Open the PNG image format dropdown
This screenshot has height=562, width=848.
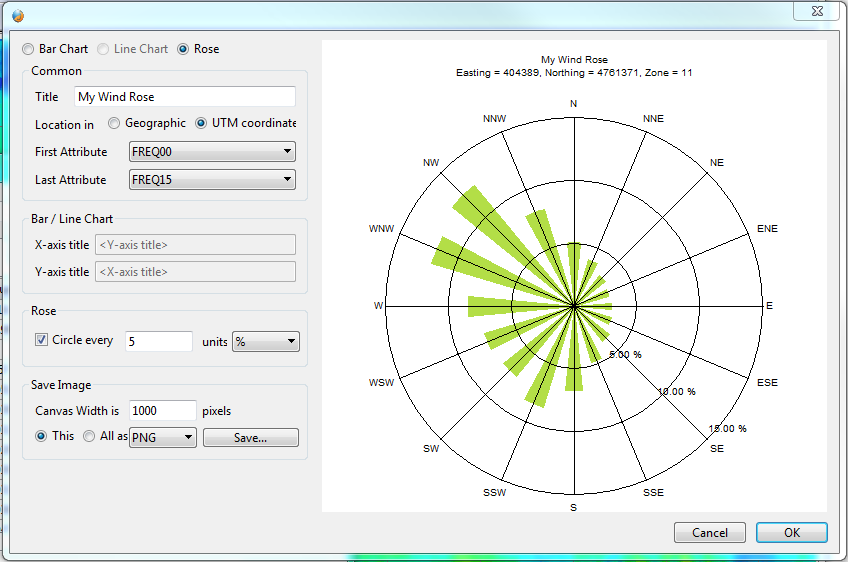pyautogui.click(x=163, y=438)
